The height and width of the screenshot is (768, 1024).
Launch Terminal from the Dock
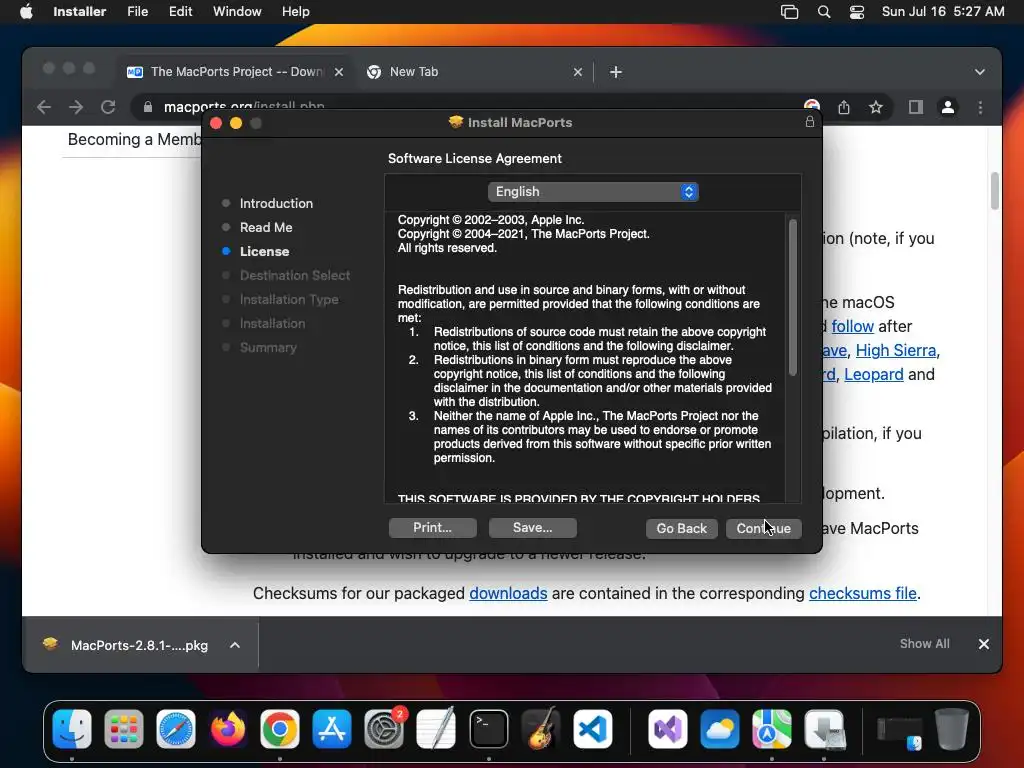tap(488, 729)
